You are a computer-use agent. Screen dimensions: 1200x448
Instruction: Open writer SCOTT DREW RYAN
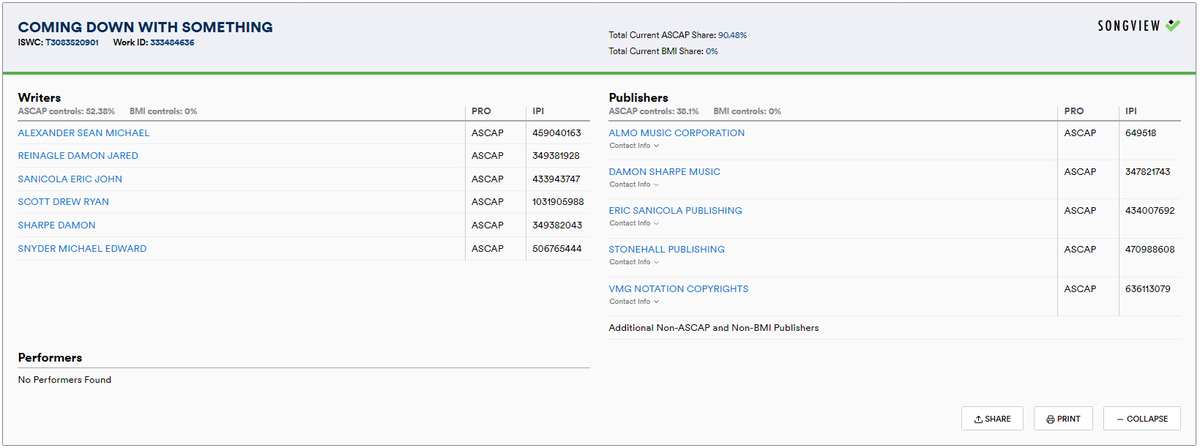64,202
